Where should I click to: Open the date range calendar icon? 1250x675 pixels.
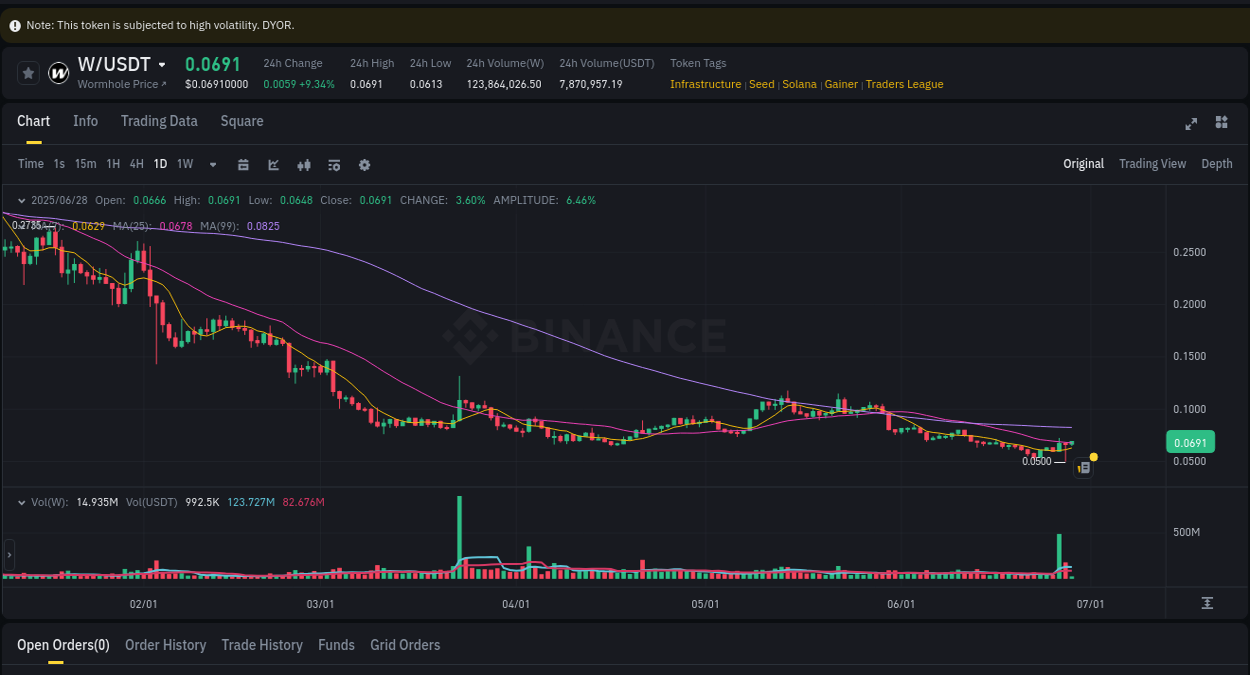coord(243,164)
